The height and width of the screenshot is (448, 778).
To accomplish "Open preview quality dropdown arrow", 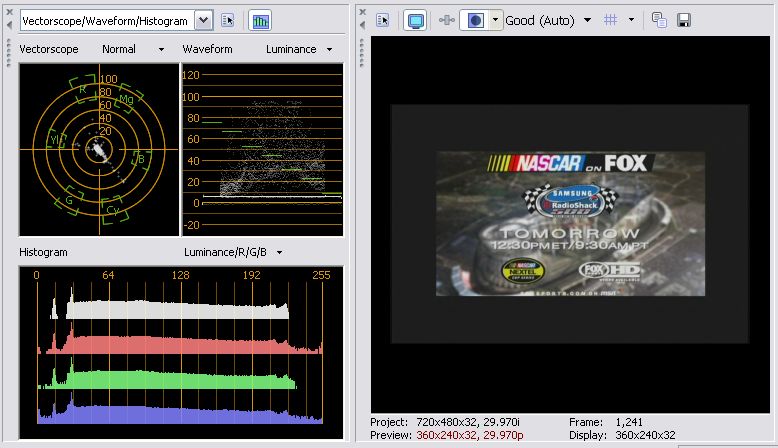I will point(587,20).
